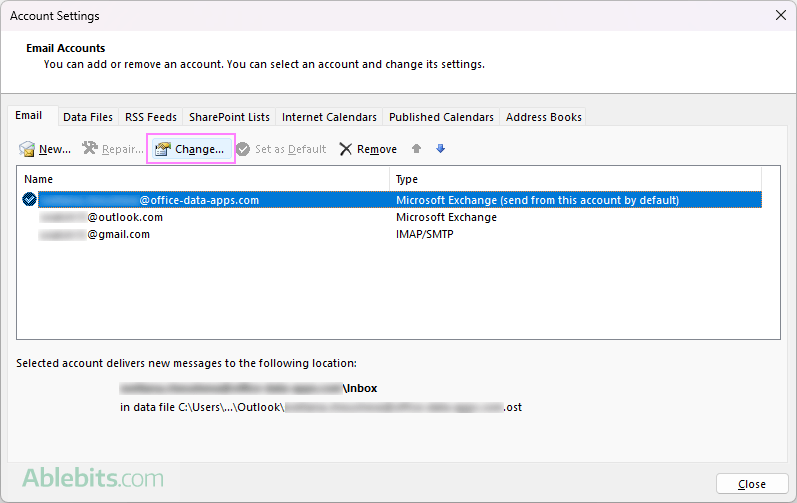The height and width of the screenshot is (503, 797).
Task: Go to the Internet Calendars tab
Action: tap(329, 117)
